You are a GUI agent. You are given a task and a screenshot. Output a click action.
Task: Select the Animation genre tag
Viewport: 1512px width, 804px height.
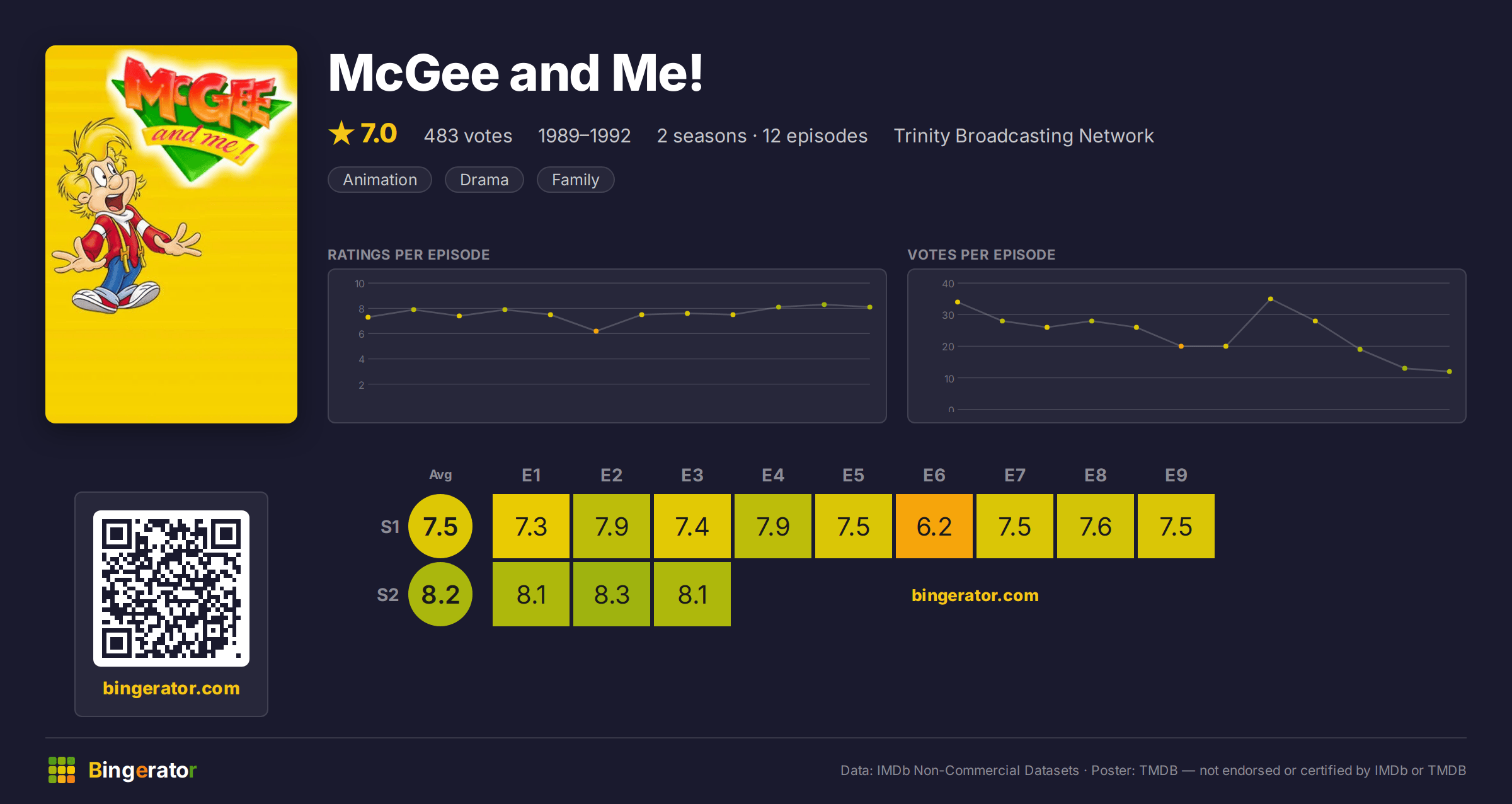click(x=380, y=180)
